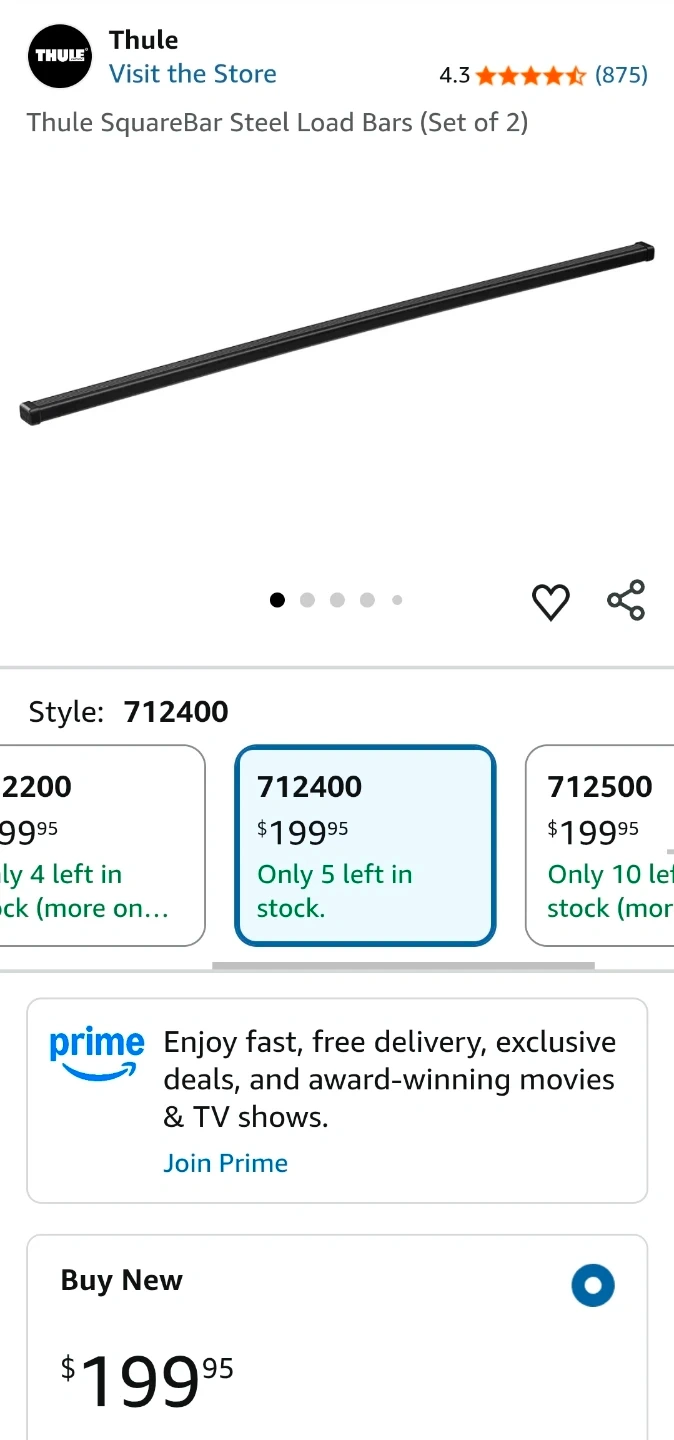Screen dimensions: 674x1440
Task: Tap the Thule brand name
Action: (144, 40)
